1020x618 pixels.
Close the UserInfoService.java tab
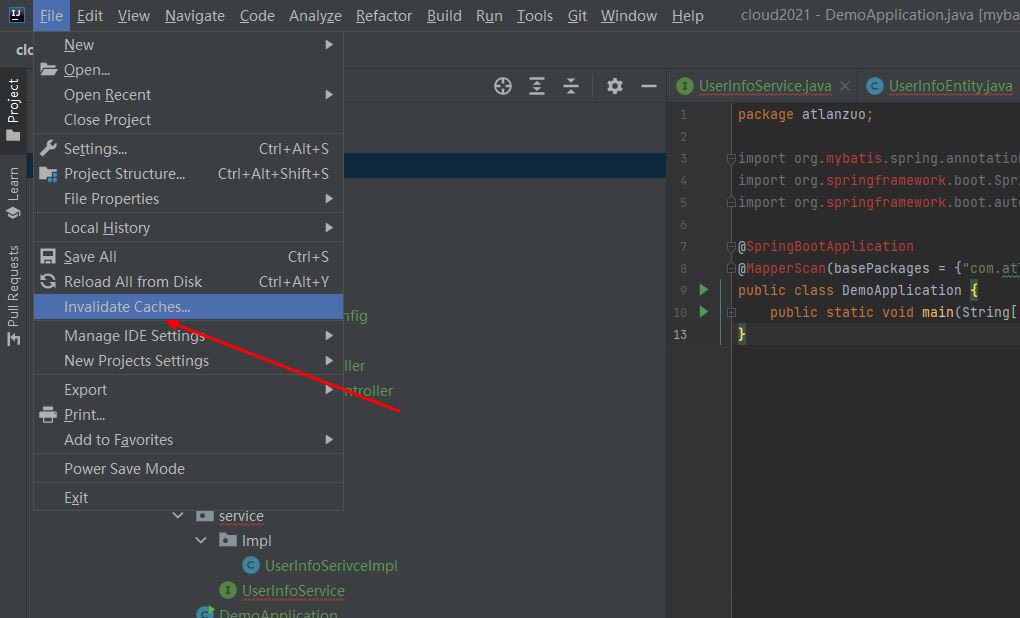[845, 86]
